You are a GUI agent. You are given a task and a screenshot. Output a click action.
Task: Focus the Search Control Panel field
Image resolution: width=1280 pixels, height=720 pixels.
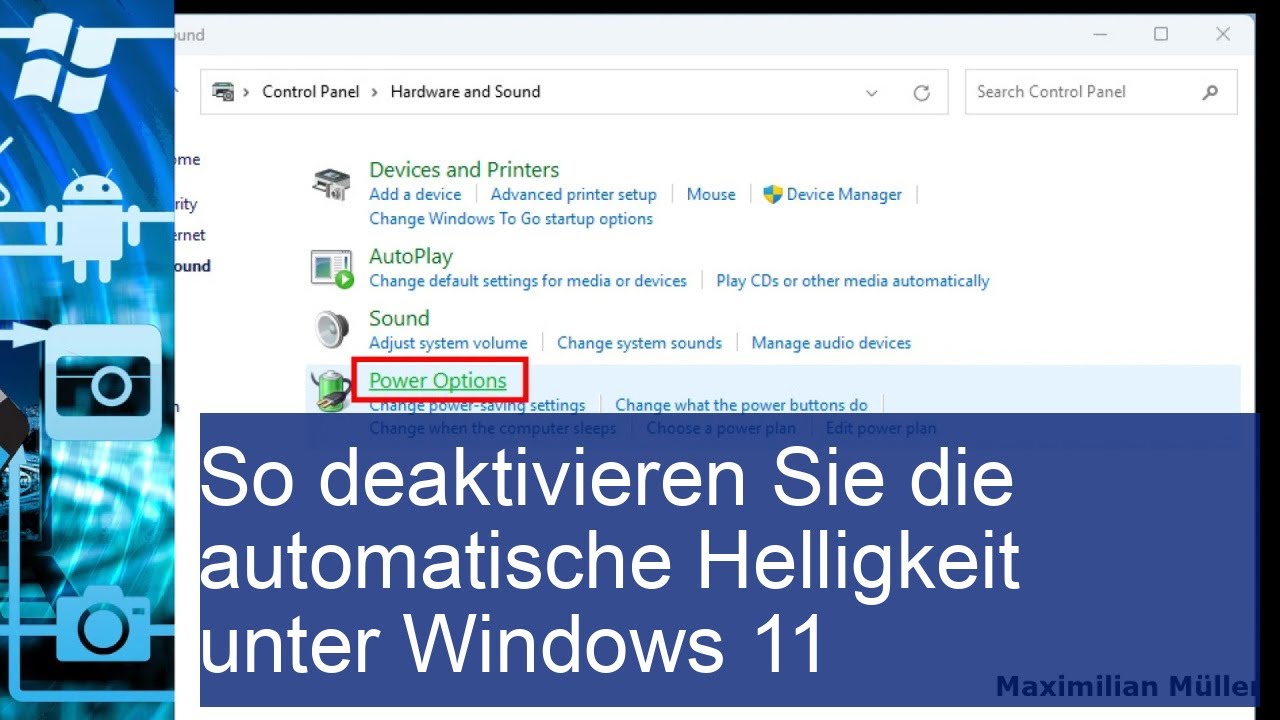[x=1101, y=92]
